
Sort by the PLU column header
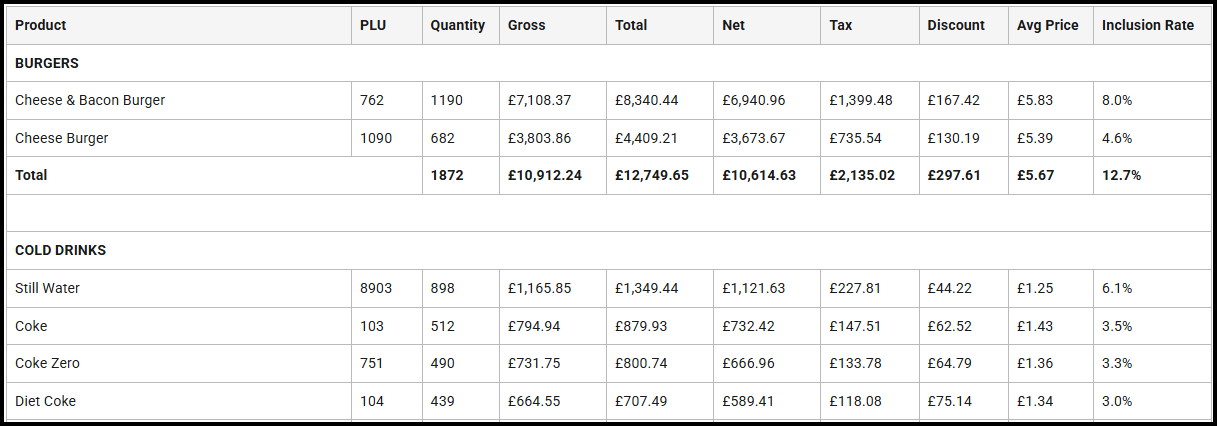point(372,25)
